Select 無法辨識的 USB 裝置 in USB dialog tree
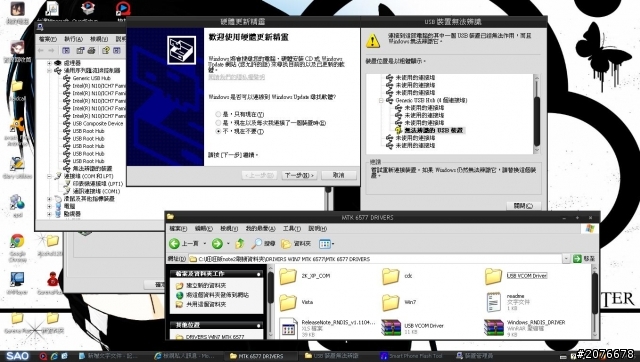Viewport: 640px width, 362px height. coord(433,130)
